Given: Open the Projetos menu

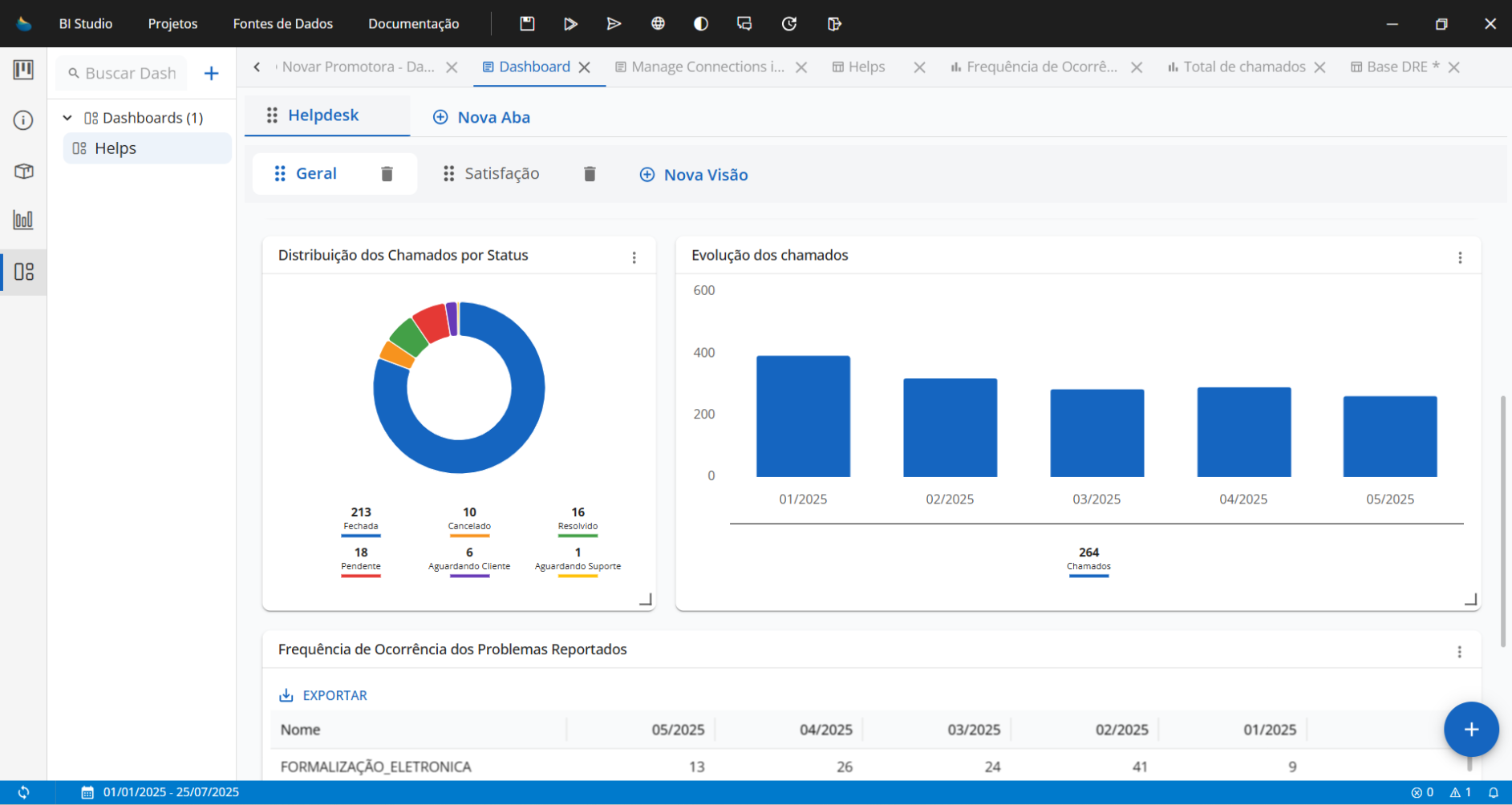Looking at the screenshot, I should [x=172, y=24].
